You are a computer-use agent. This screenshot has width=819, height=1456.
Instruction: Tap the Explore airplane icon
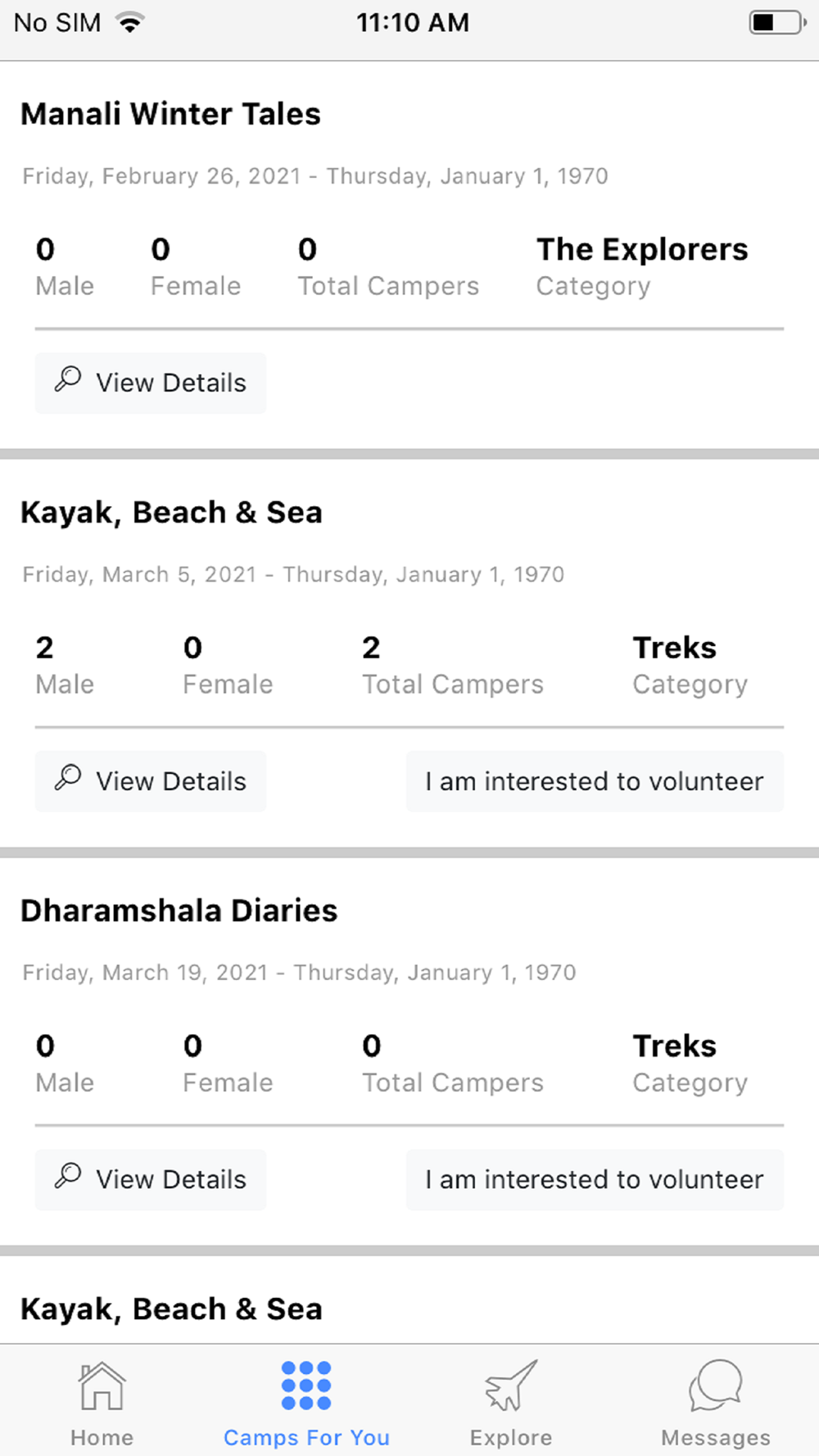511,1386
